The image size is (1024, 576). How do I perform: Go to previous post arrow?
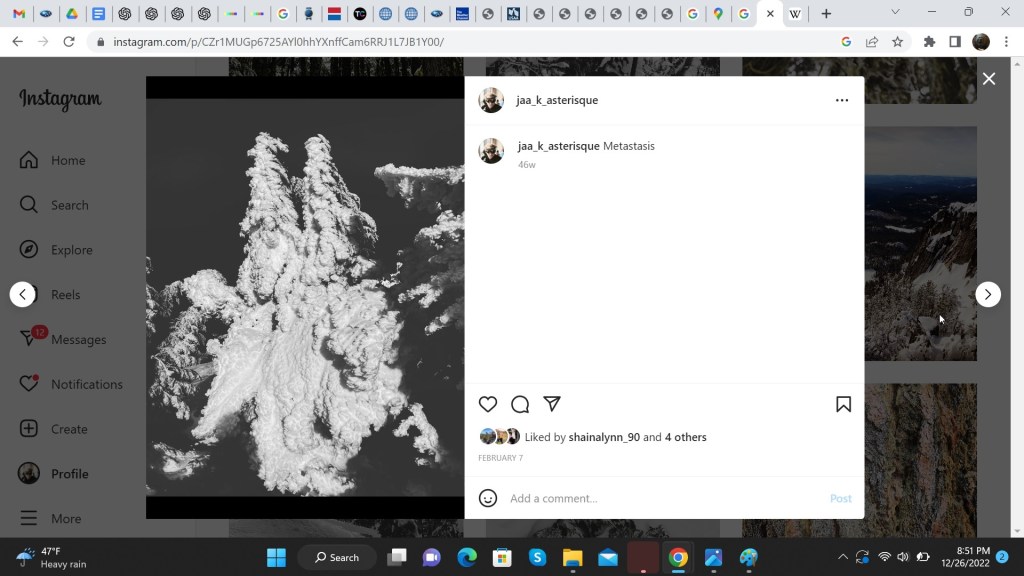23,294
